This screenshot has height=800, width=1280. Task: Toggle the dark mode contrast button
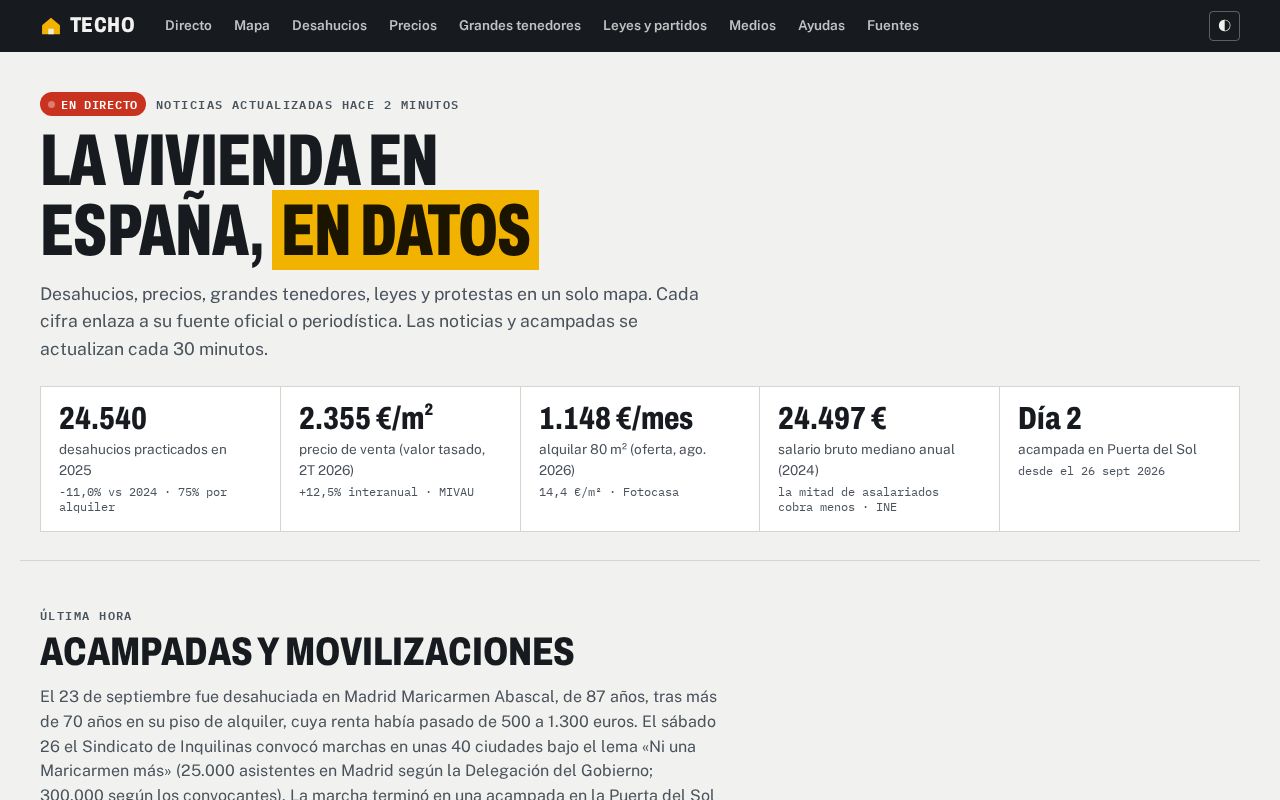pos(1224,26)
